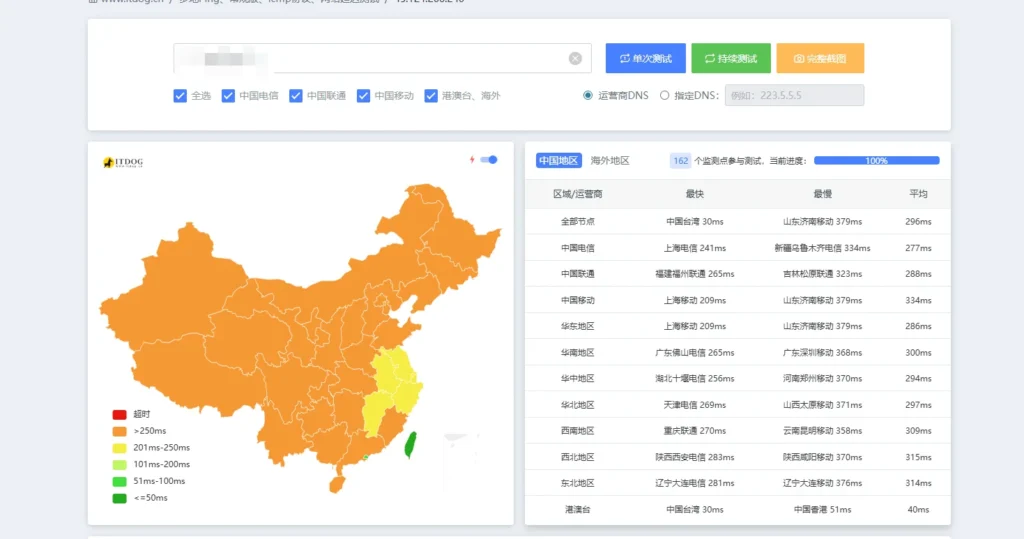Select the 运营商DNS radio option
This screenshot has width=1024, height=539.
coord(588,96)
